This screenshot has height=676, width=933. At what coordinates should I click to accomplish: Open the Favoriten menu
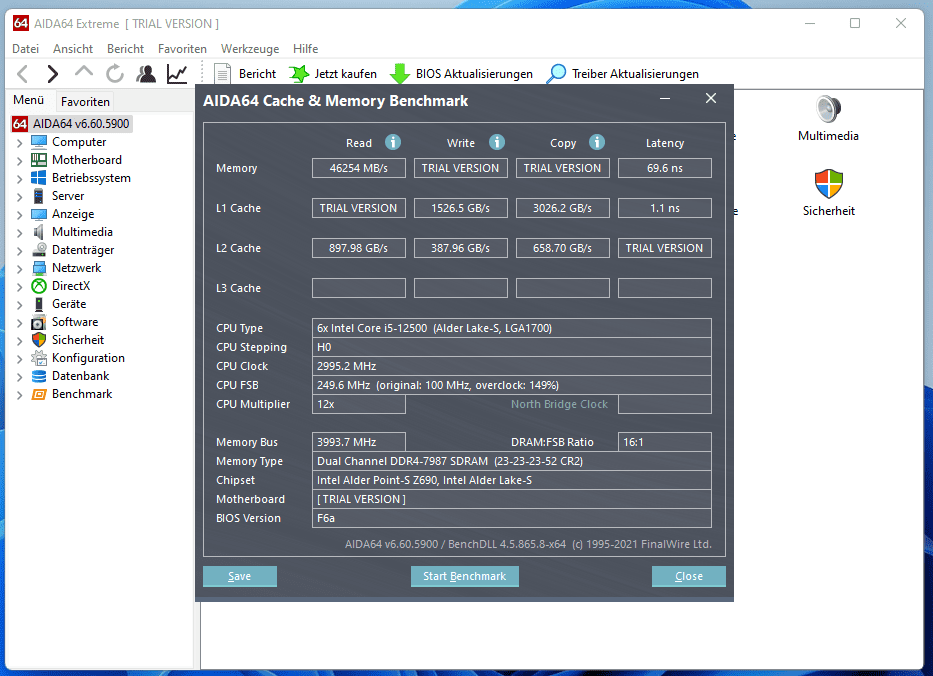182,49
